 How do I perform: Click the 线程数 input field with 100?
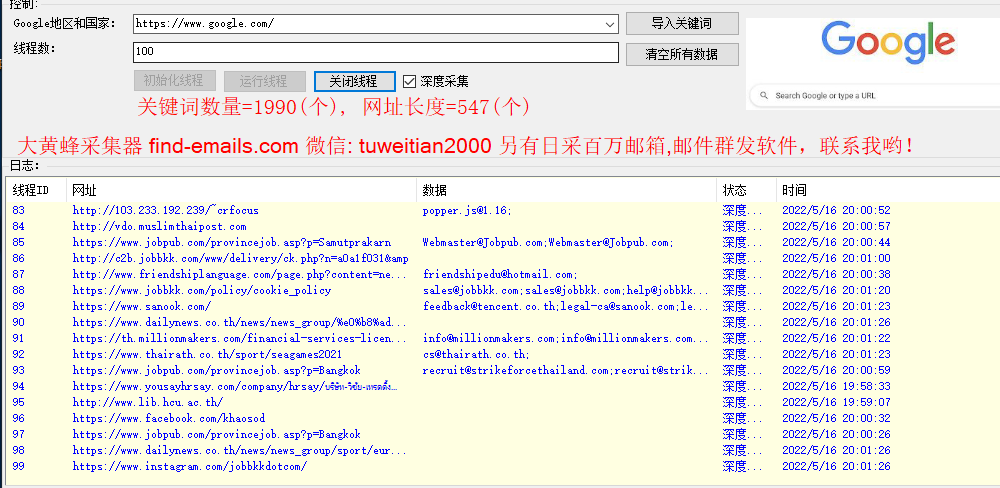[x=376, y=52]
